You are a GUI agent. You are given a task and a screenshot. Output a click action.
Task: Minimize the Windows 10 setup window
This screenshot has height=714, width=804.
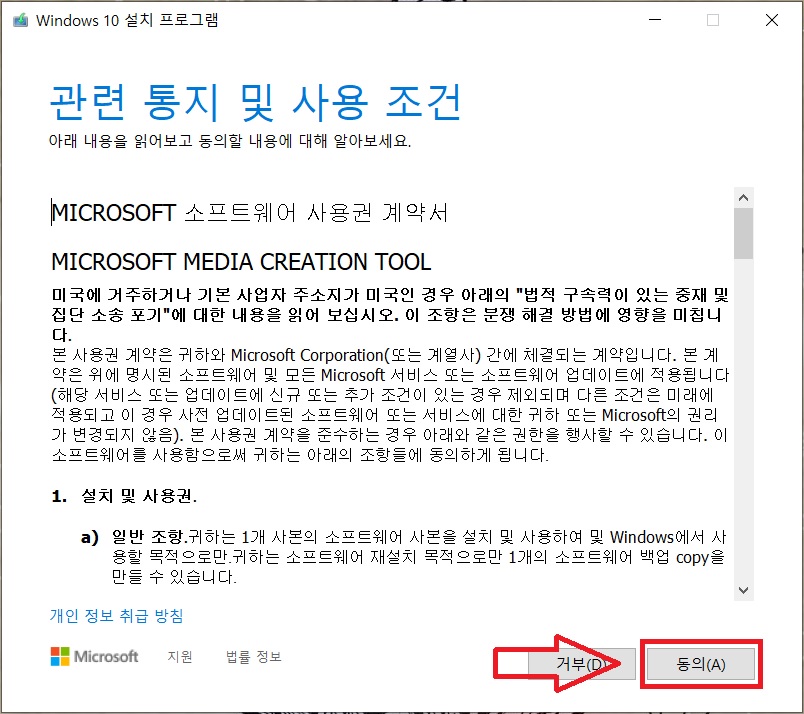tap(655, 20)
